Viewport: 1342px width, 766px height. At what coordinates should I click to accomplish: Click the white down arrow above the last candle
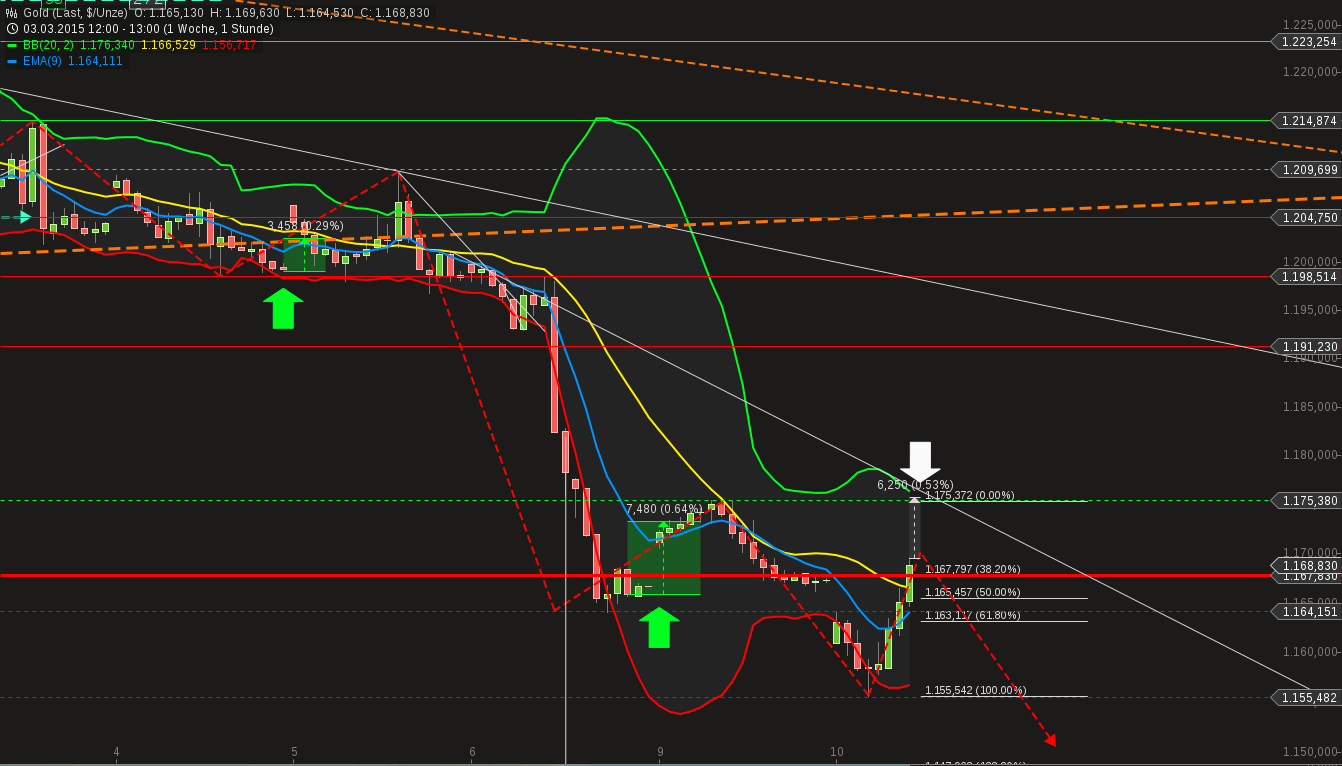(920, 463)
